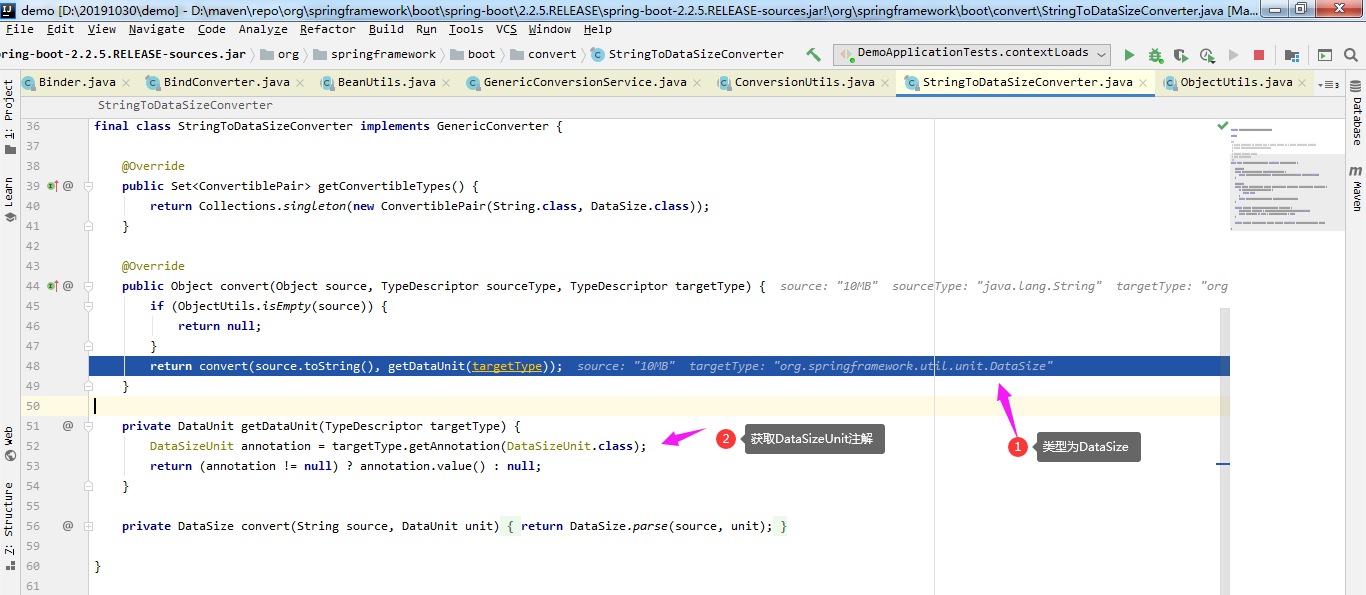Collapse getDataUnit method fold on line 51
Screen dimensions: 1366x595
[x=88, y=426]
